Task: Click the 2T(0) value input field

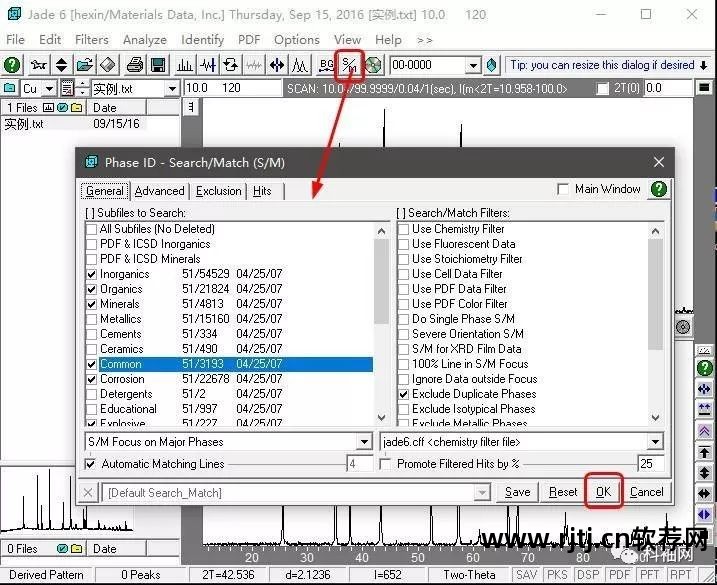Action: coord(668,88)
